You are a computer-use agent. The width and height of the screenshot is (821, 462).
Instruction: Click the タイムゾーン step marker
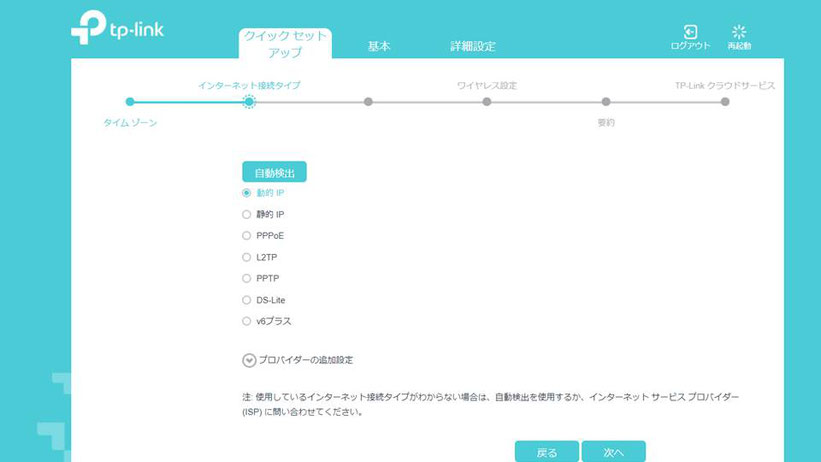coord(130,102)
